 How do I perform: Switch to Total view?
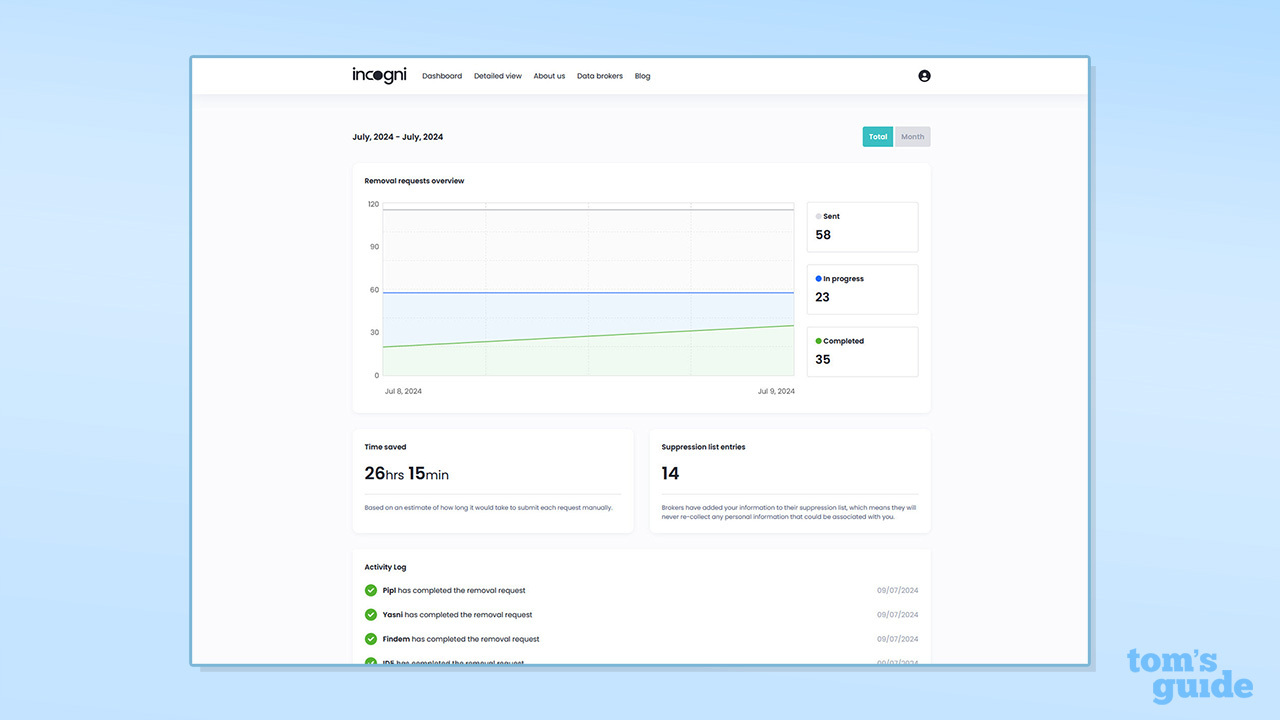[x=877, y=137]
